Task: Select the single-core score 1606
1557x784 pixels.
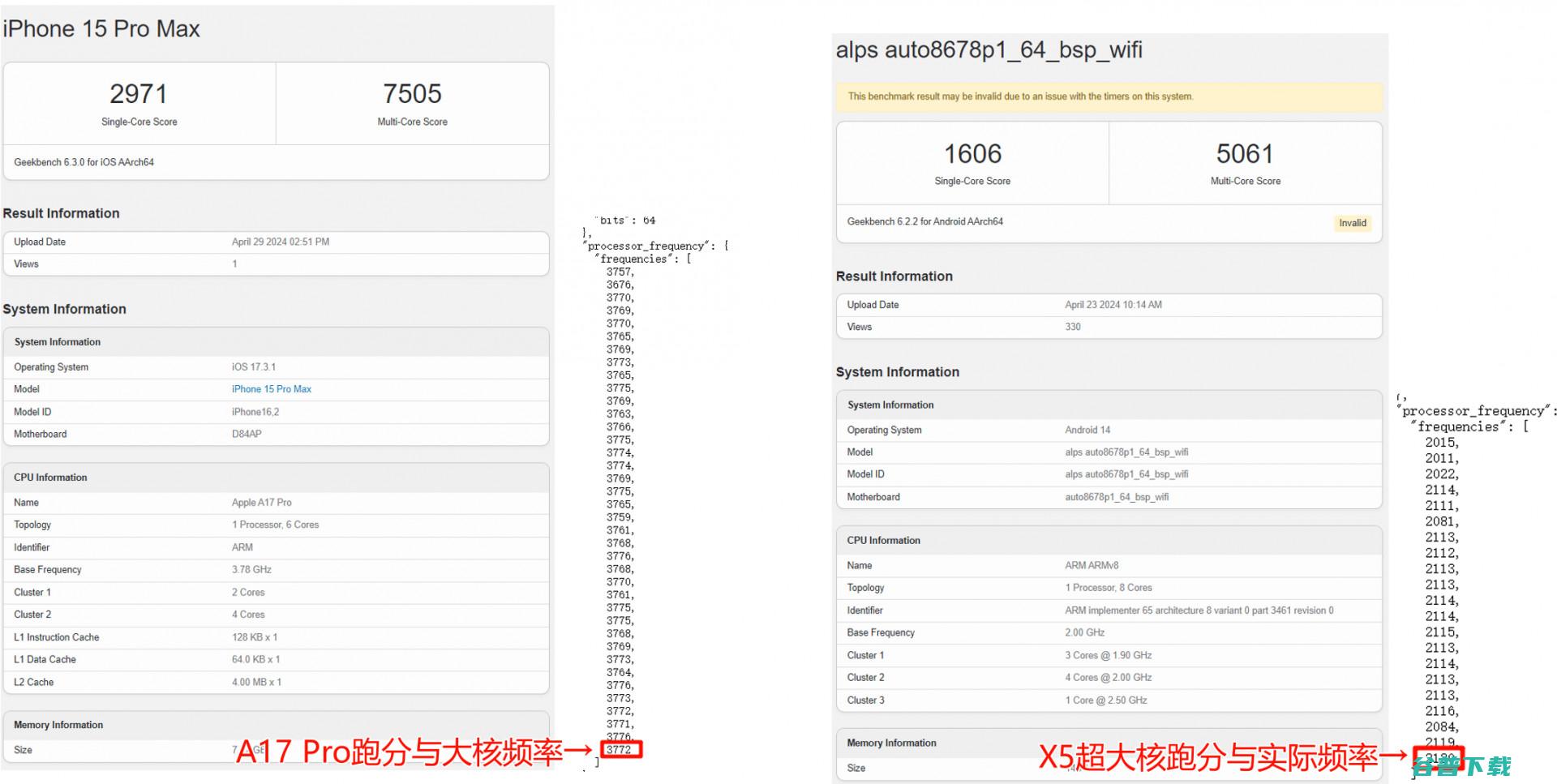Action: 972,154
